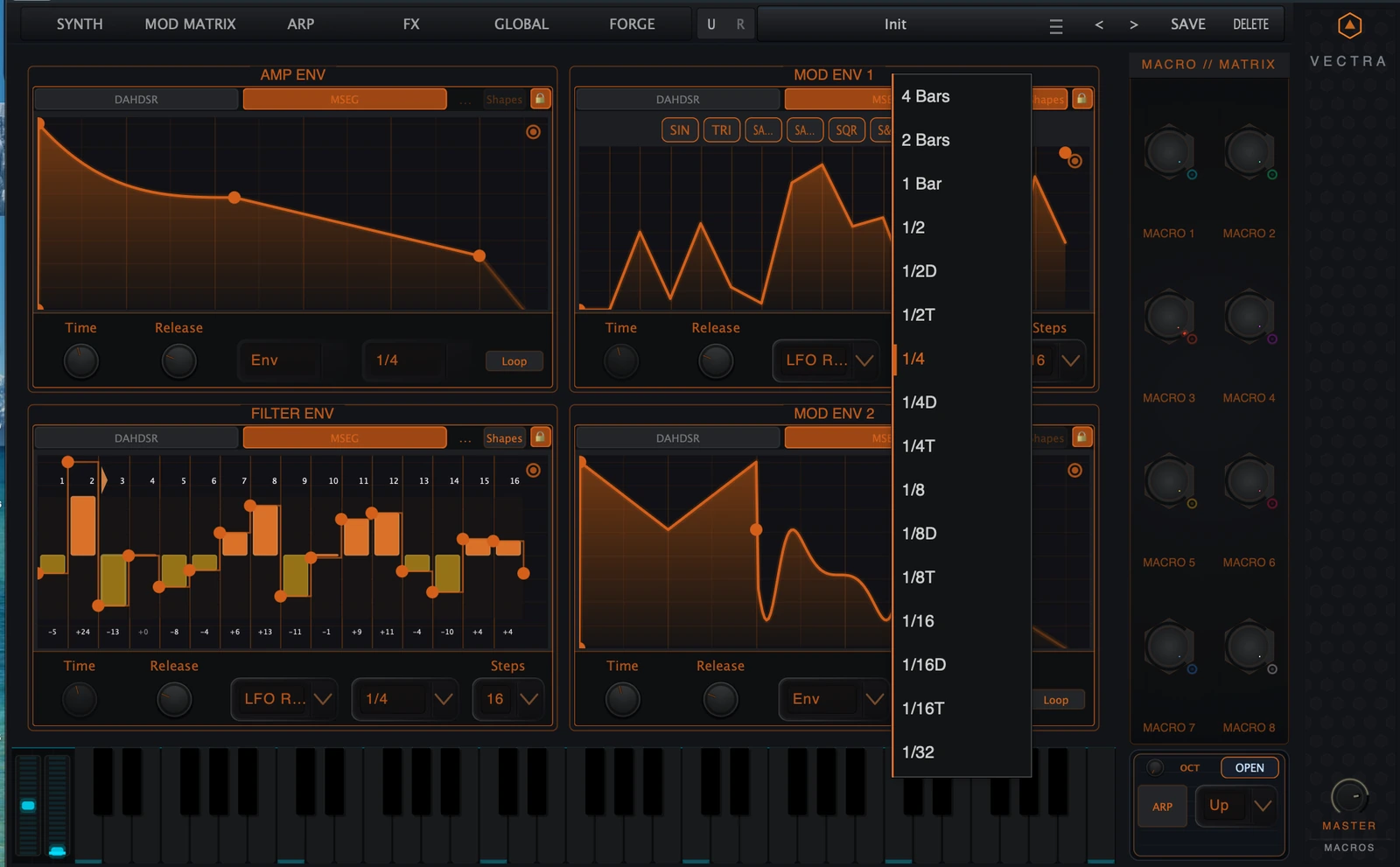Image resolution: width=1400 pixels, height=867 pixels.
Task: Choose 1/16 from rate list
Action: coord(962,621)
